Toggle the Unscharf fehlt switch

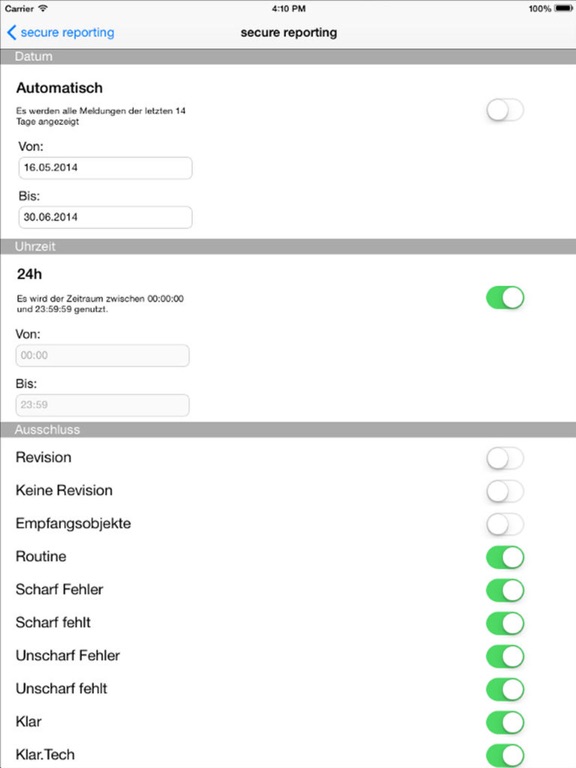tap(505, 689)
